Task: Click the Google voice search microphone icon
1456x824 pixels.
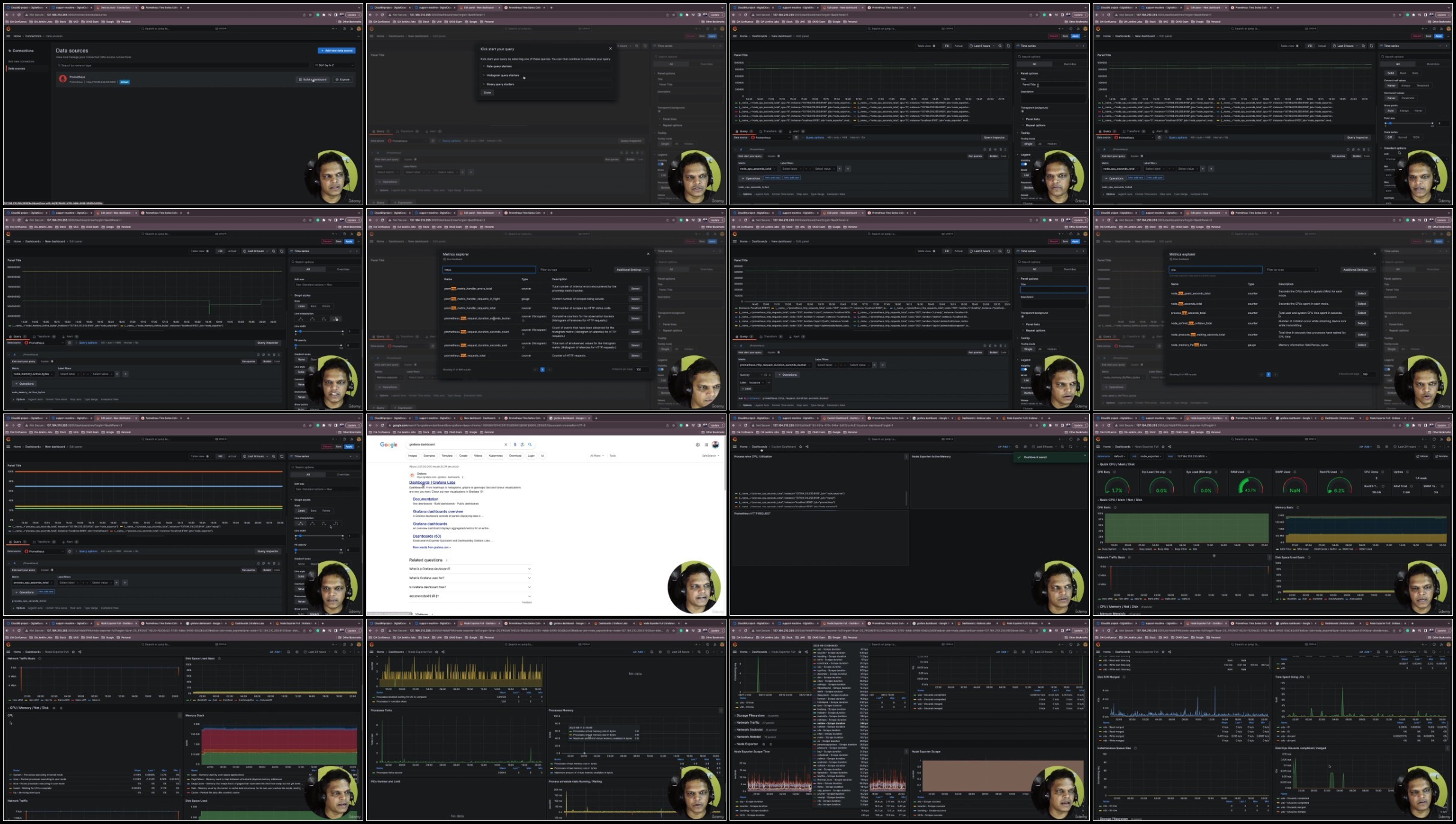Action: coord(515,445)
